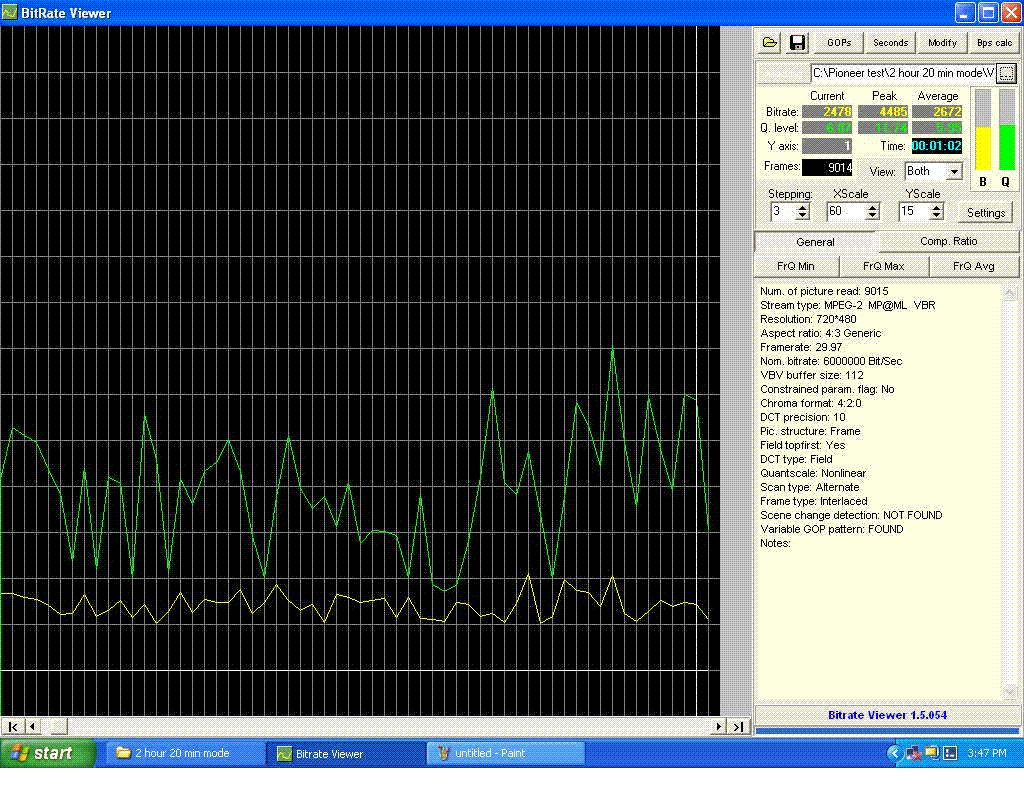
Task: Click the graph horizontal scrollbar thumb
Action: click(59, 726)
